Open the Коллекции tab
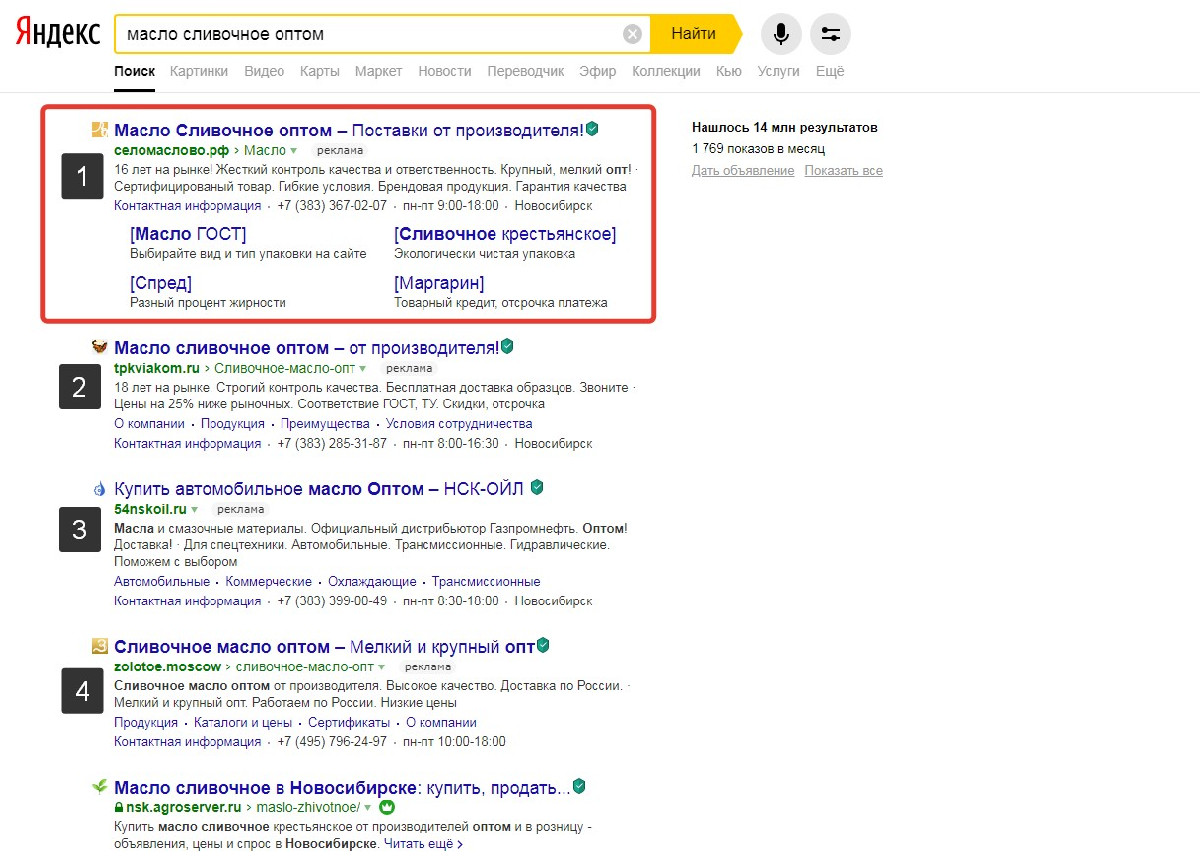Image resolution: width=1200 pixels, height=867 pixels. pyautogui.click(x=667, y=71)
